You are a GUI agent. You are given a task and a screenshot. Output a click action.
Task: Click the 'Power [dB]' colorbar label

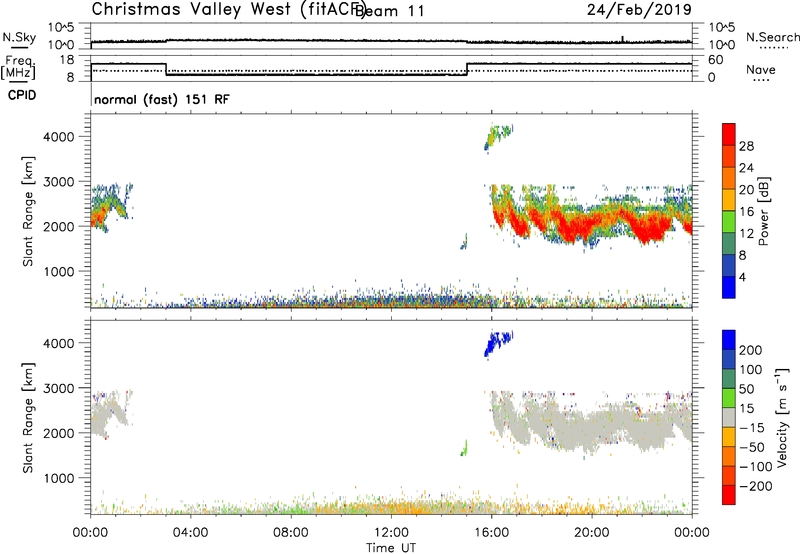click(763, 211)
